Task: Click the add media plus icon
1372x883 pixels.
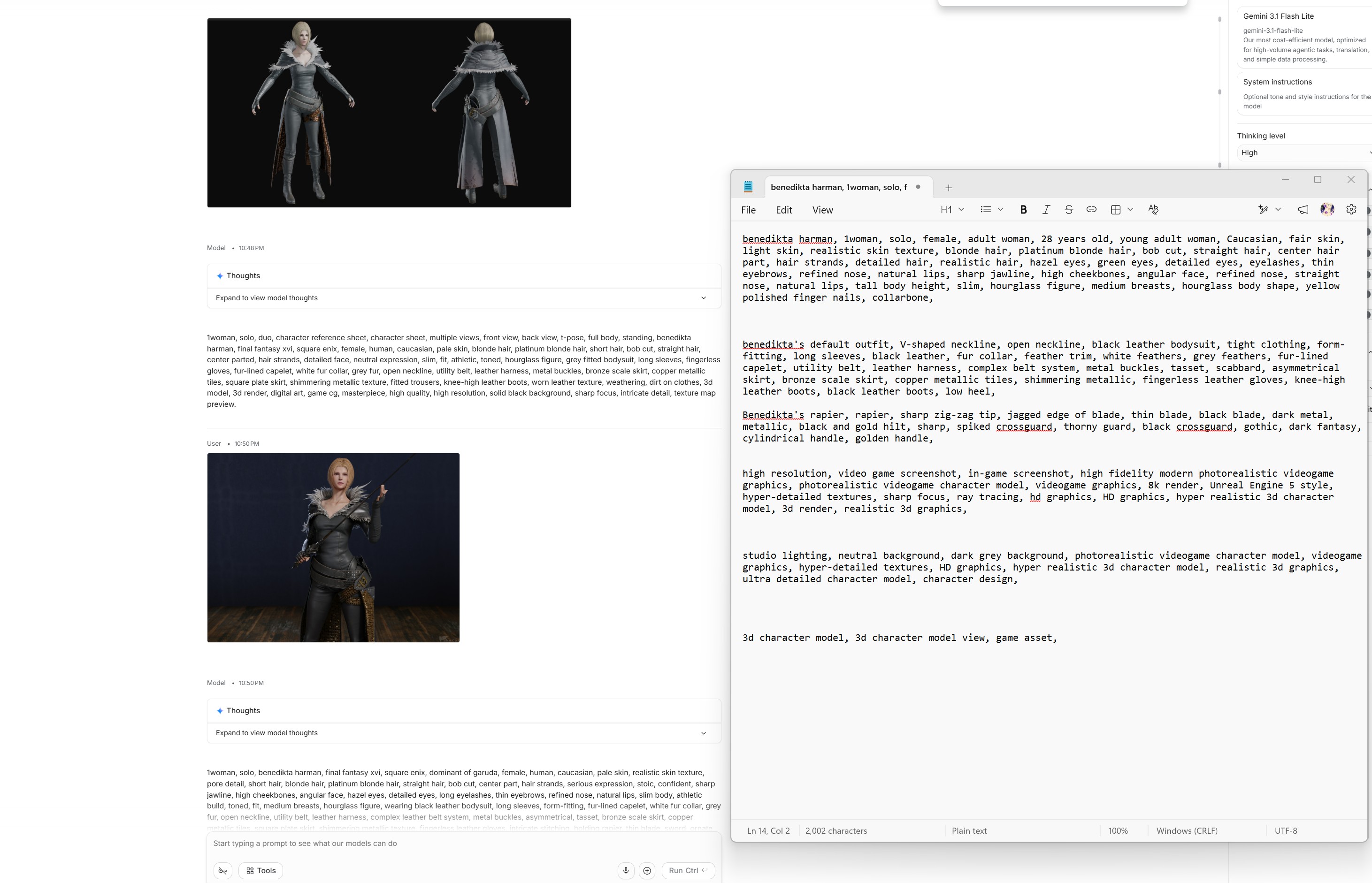Action: click(x=647, y=870)
